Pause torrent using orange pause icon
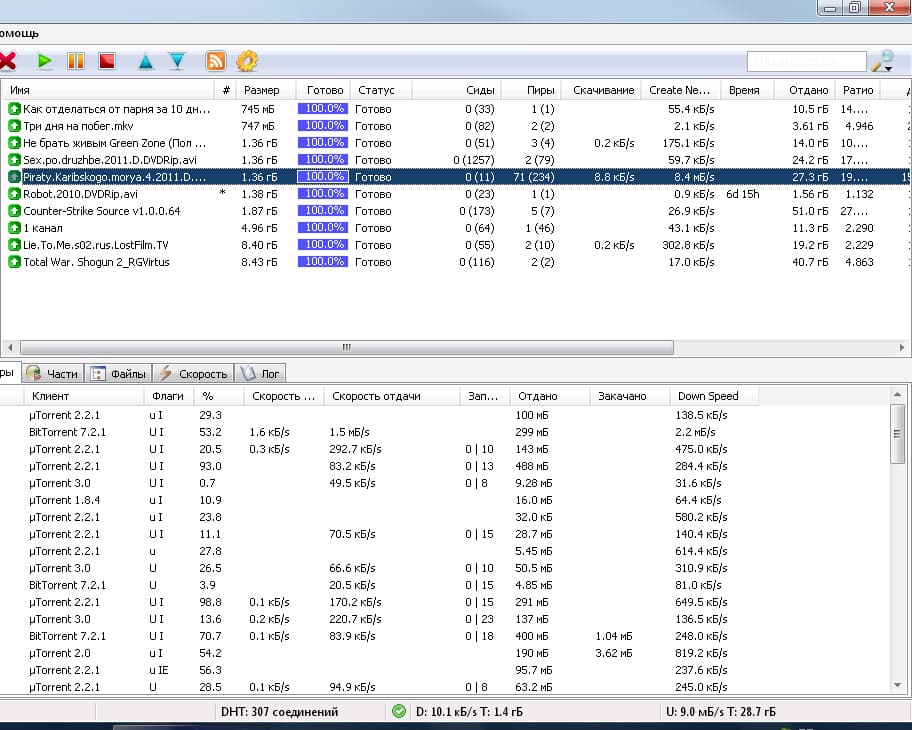 pos(76,61)
